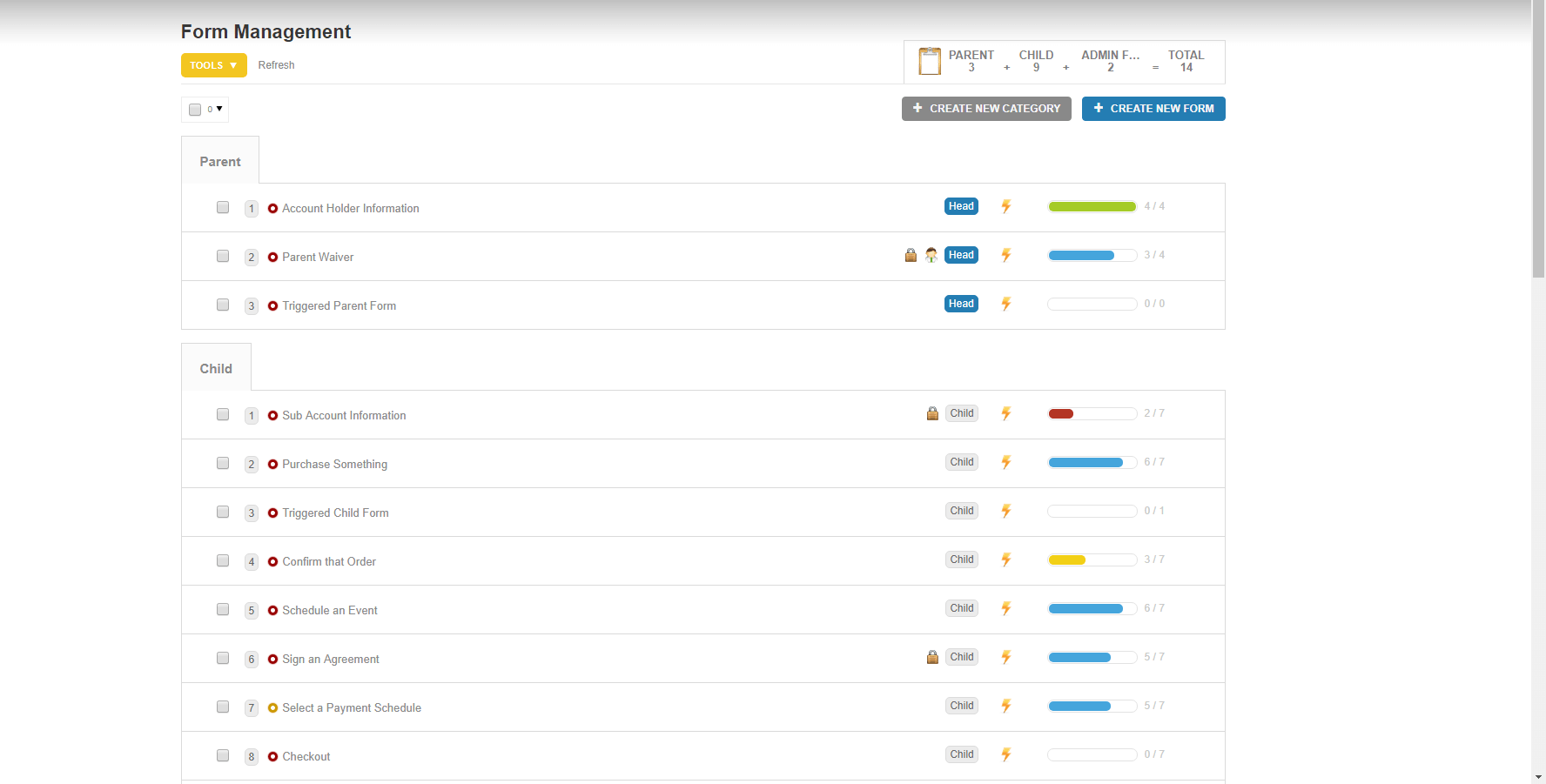The image size is (1546, 784).
Task: Open the TOOLS dropdown menu
Action: click(x=213, y=65)
